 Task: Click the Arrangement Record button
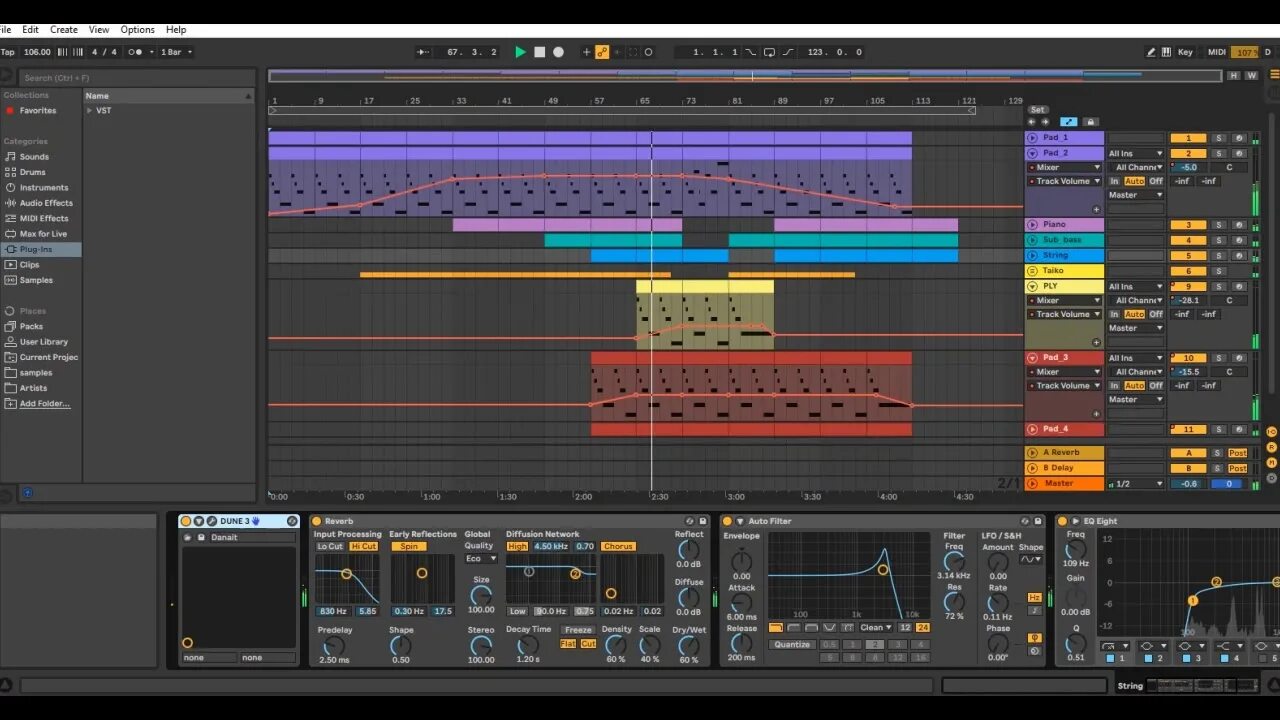(x=559, y=52)
